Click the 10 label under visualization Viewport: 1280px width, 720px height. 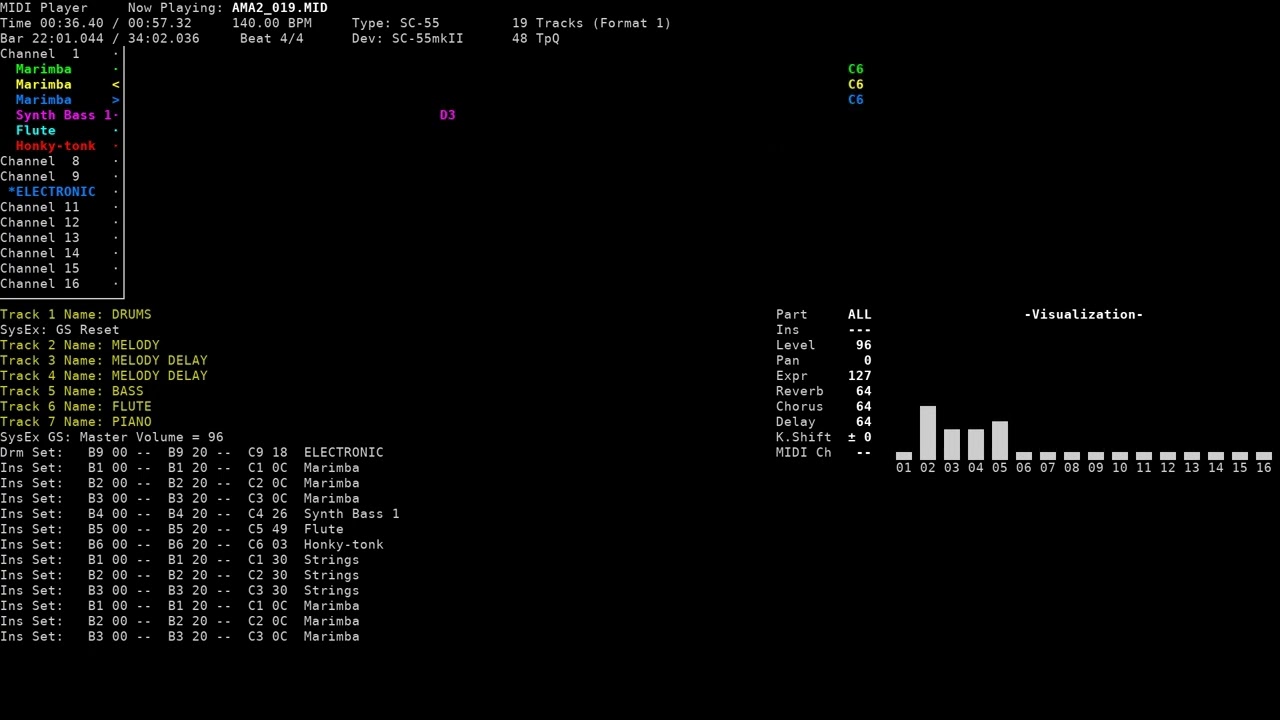[1120, 468]
